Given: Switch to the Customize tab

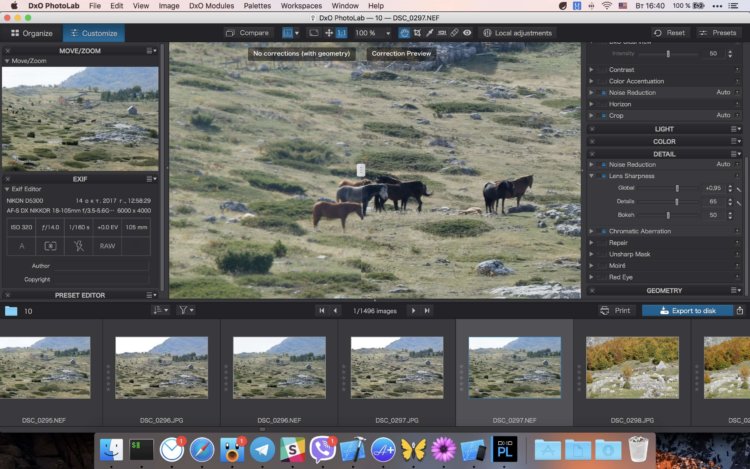Looking at the screenshot, I should pos(94,33).
